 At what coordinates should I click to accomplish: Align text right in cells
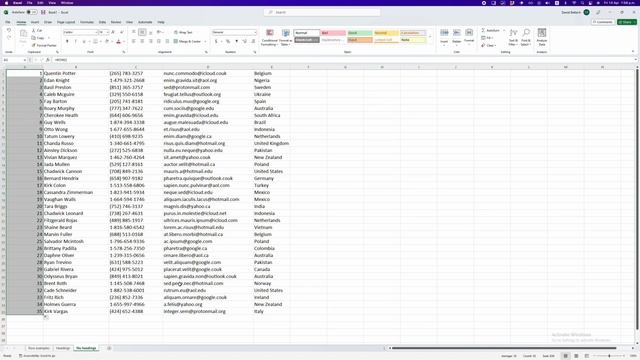coord(151,41)
